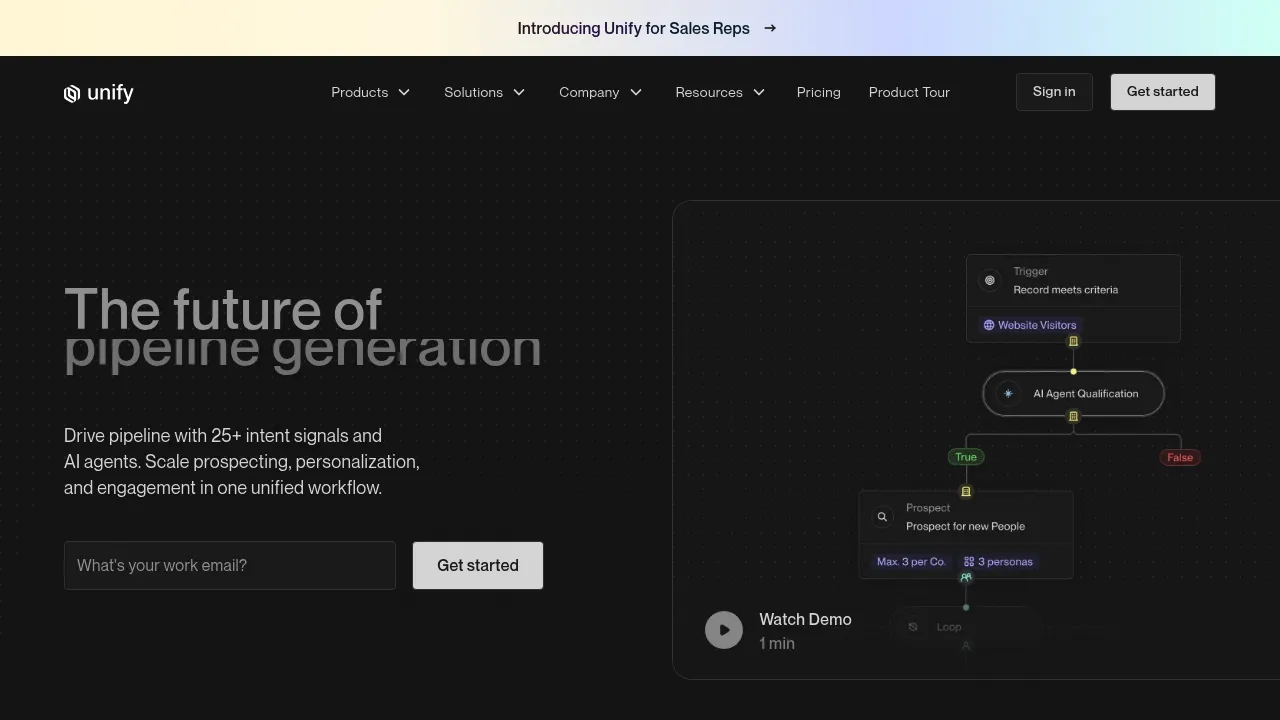Click people icon below Prospect card
The height and width of the screenshot is (720, 1280).
966,577
